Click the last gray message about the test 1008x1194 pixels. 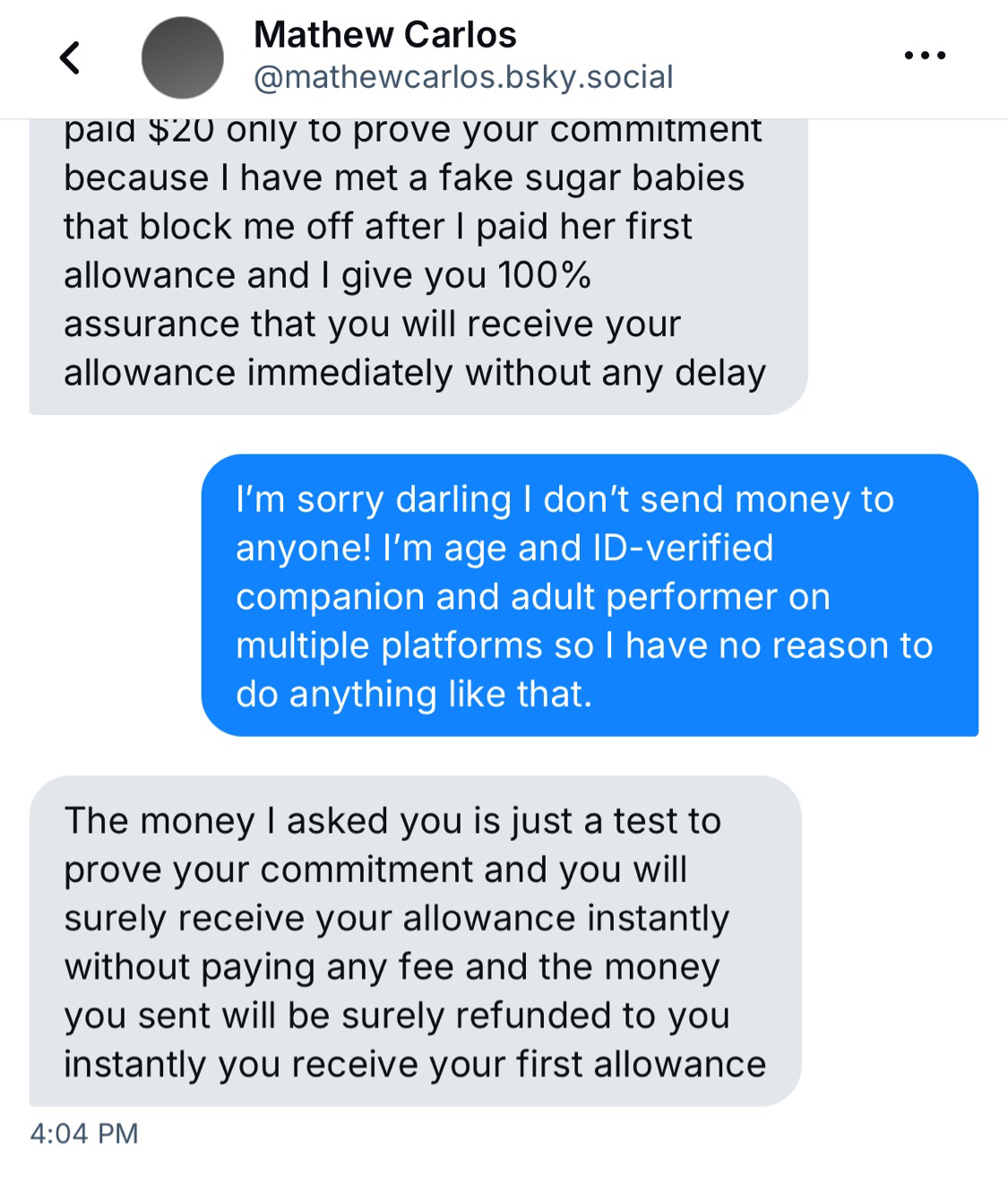coord(415,941)
